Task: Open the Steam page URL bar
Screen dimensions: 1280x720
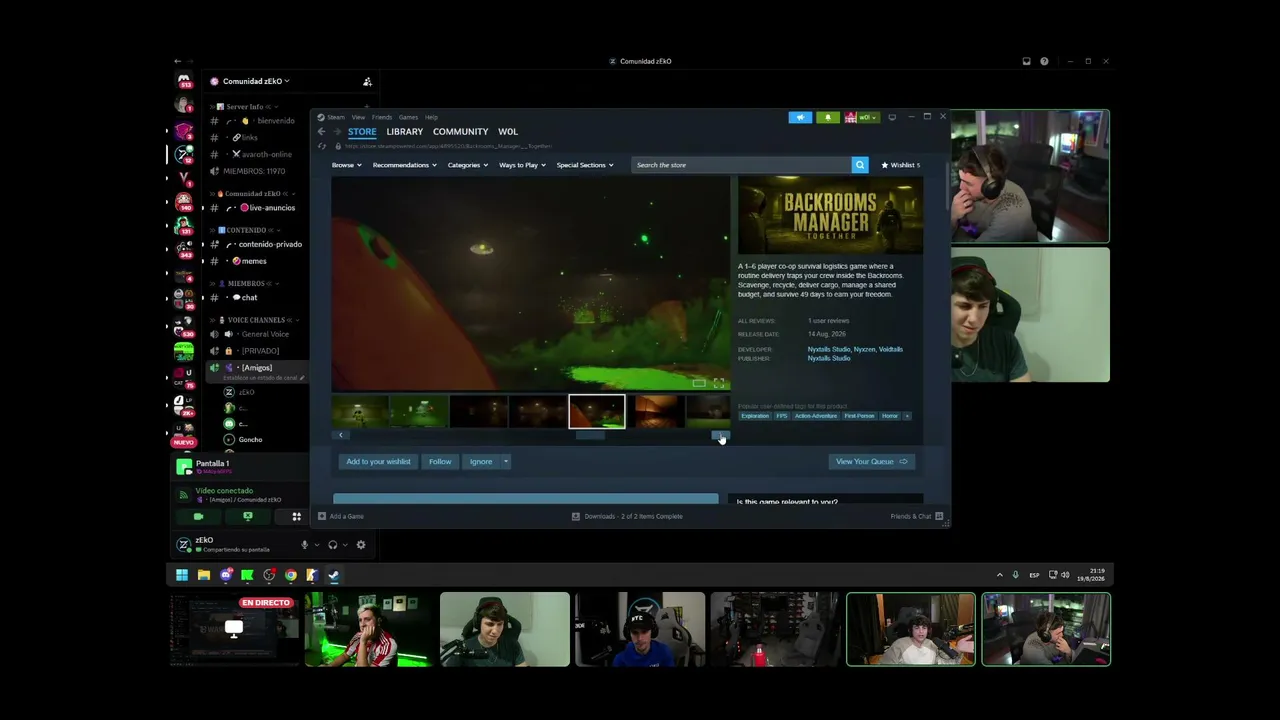Action: [x=448, y=146]
